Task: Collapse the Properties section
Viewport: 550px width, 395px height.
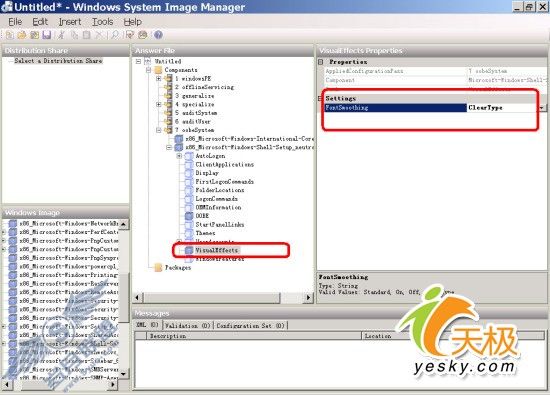Action: click(x=321, y=62)
